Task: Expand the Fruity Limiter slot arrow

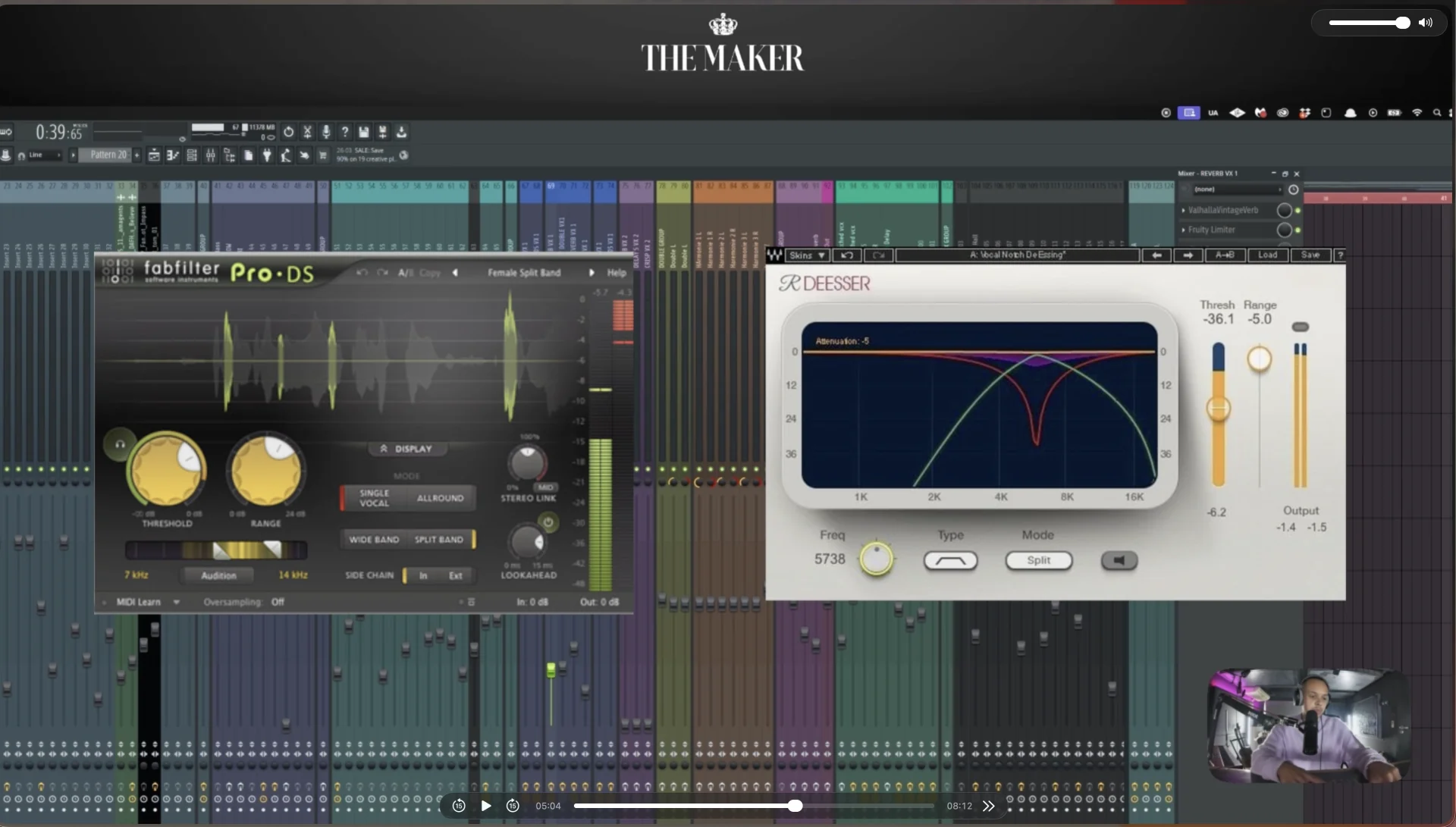Action: coord(1184,230)
